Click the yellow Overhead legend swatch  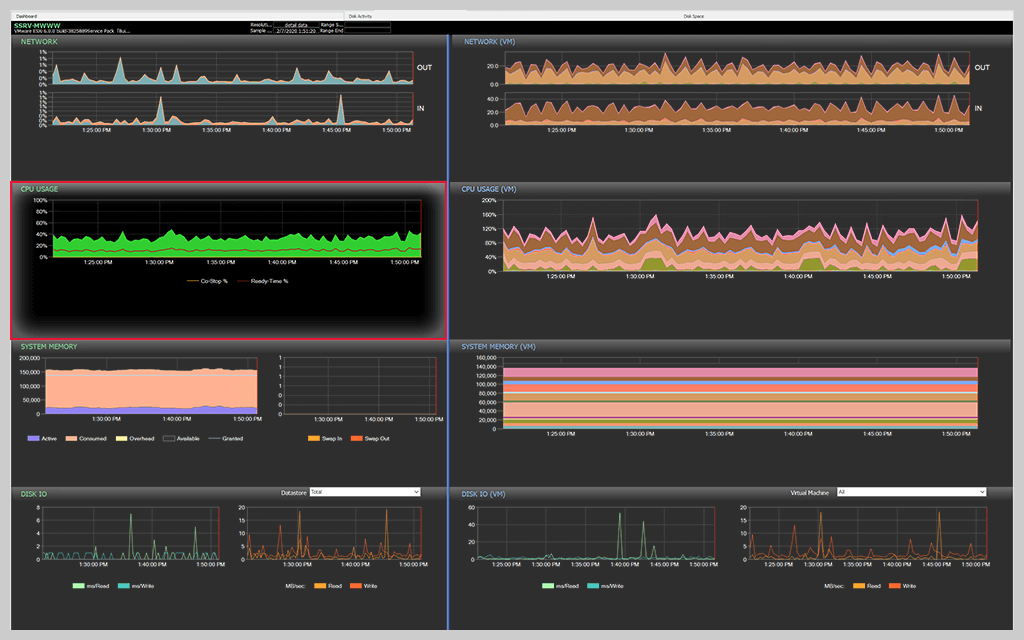(121, 438)
